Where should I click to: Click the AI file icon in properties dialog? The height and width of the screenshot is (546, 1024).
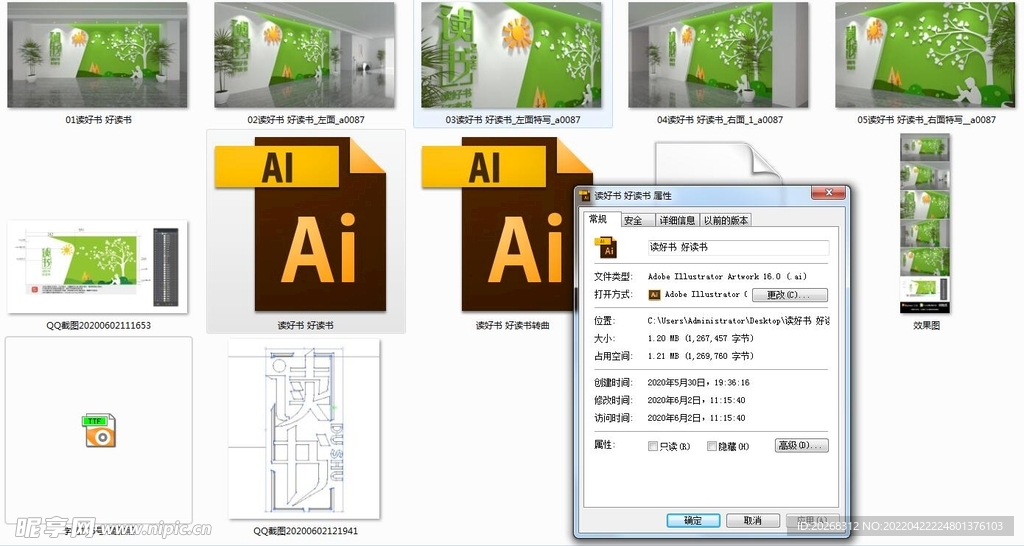tap(605, 248)
